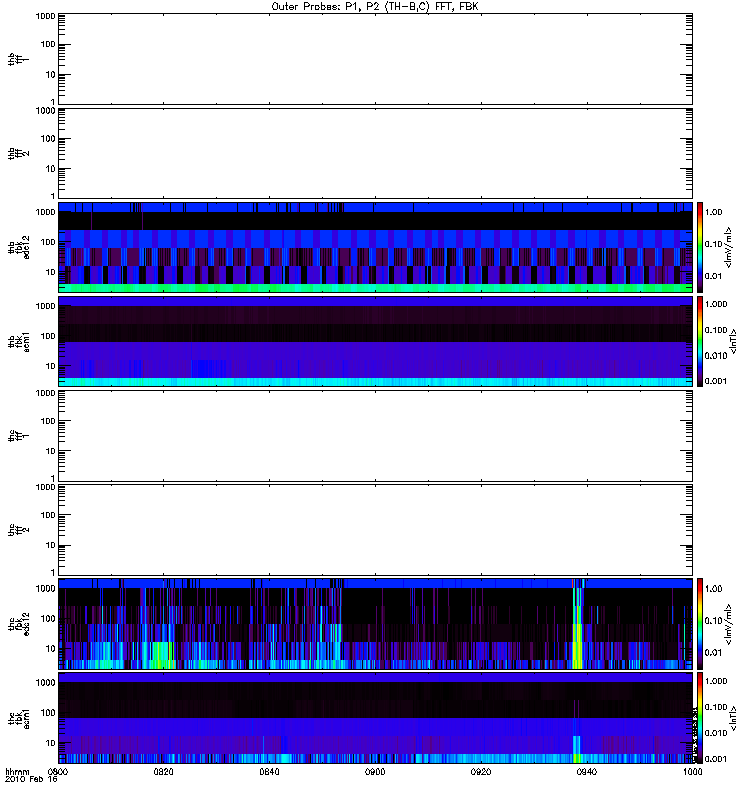750x800 pixels.
Task: Click the "thc fbk edc12" axis label
Action: [19, 624]
